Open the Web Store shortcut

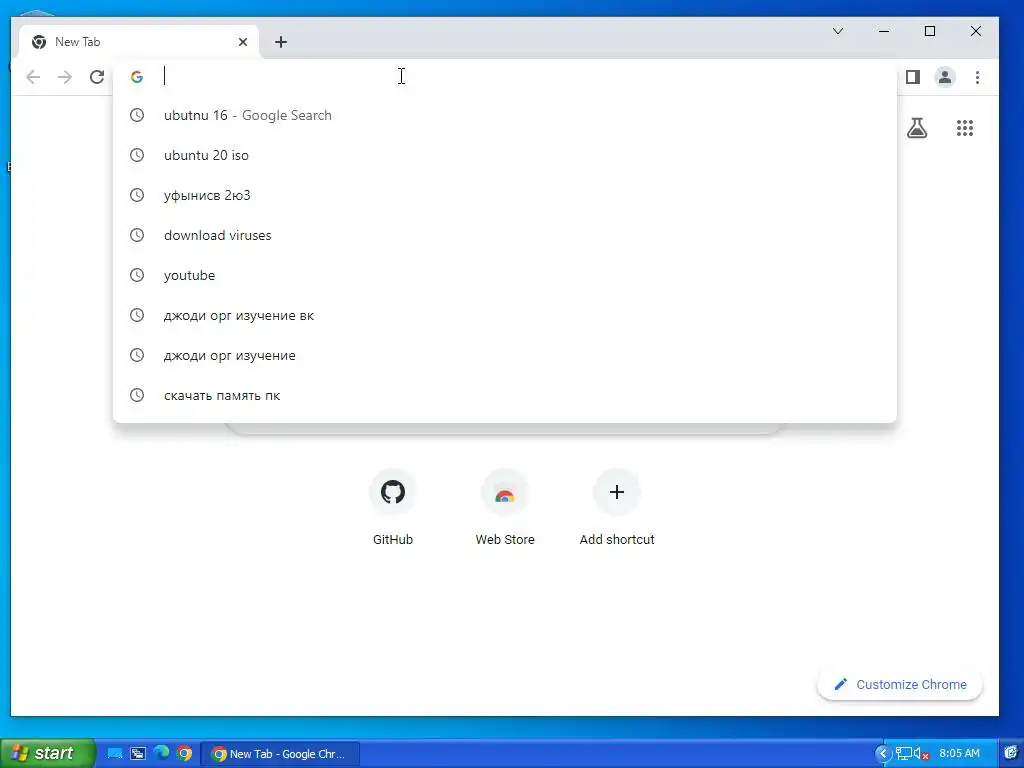(x=505, y=508)
